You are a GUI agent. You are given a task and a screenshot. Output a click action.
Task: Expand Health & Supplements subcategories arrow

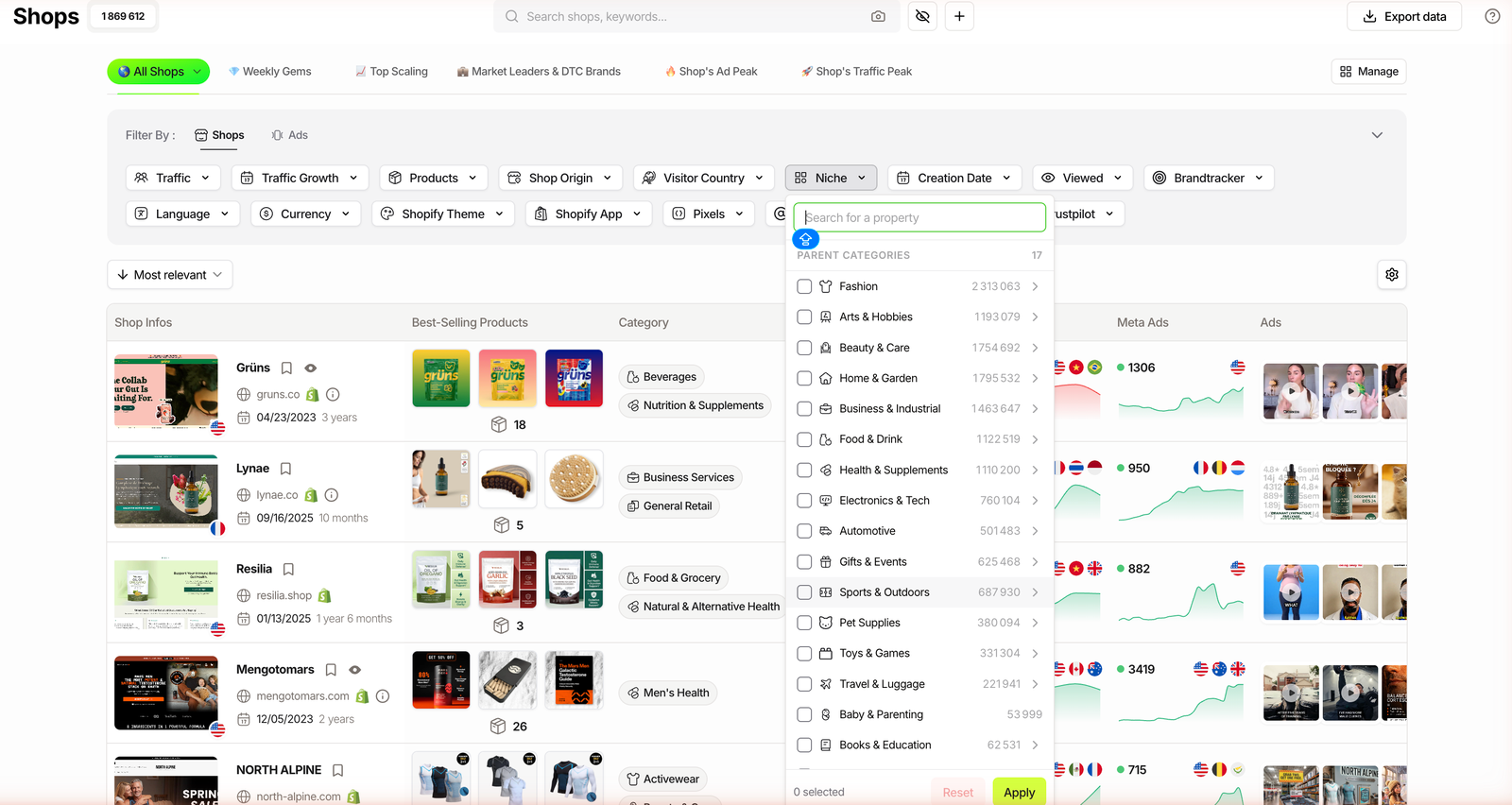click(1036, 470)
